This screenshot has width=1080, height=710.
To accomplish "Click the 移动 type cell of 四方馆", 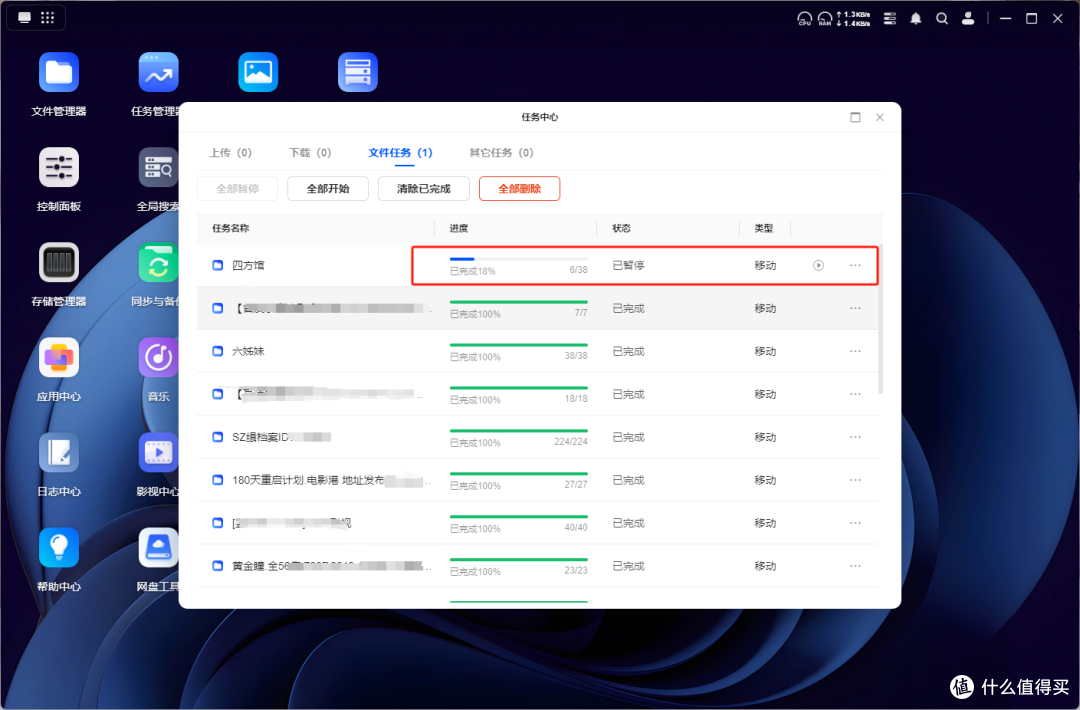I will (x=765, y=265).
